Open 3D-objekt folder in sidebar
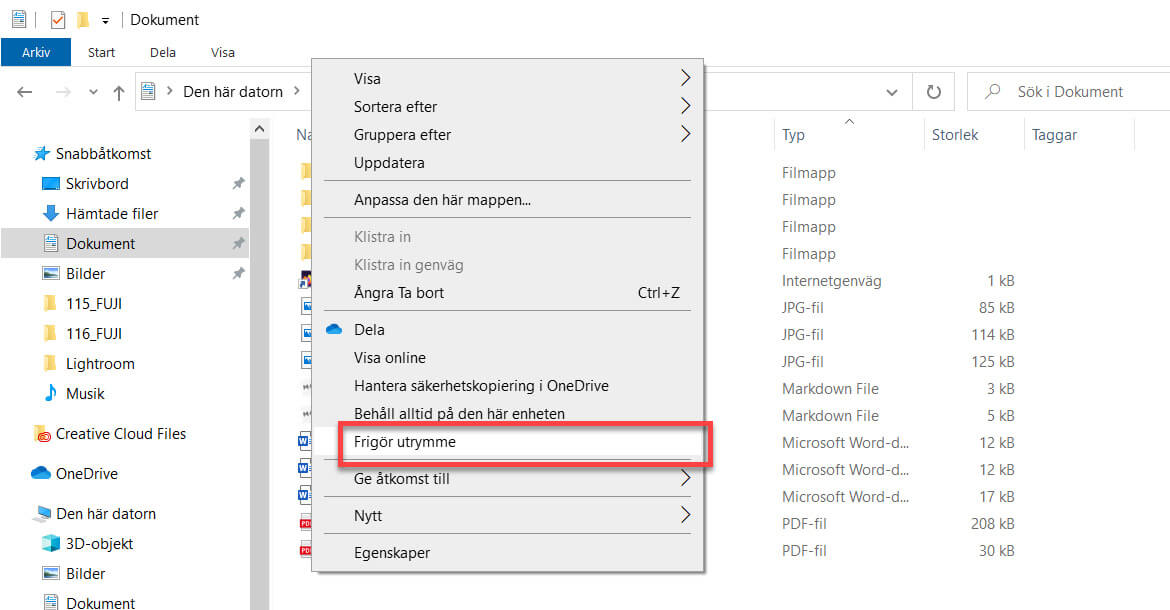 [x=99, y=544]
